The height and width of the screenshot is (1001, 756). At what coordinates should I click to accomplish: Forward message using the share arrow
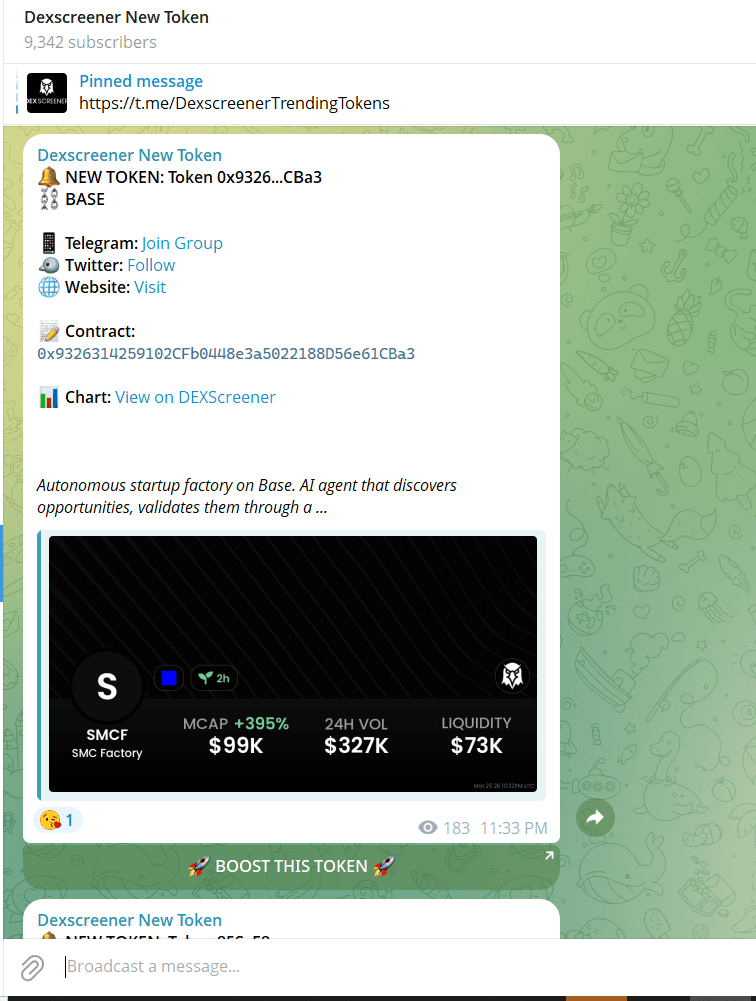tap(595, 817)
